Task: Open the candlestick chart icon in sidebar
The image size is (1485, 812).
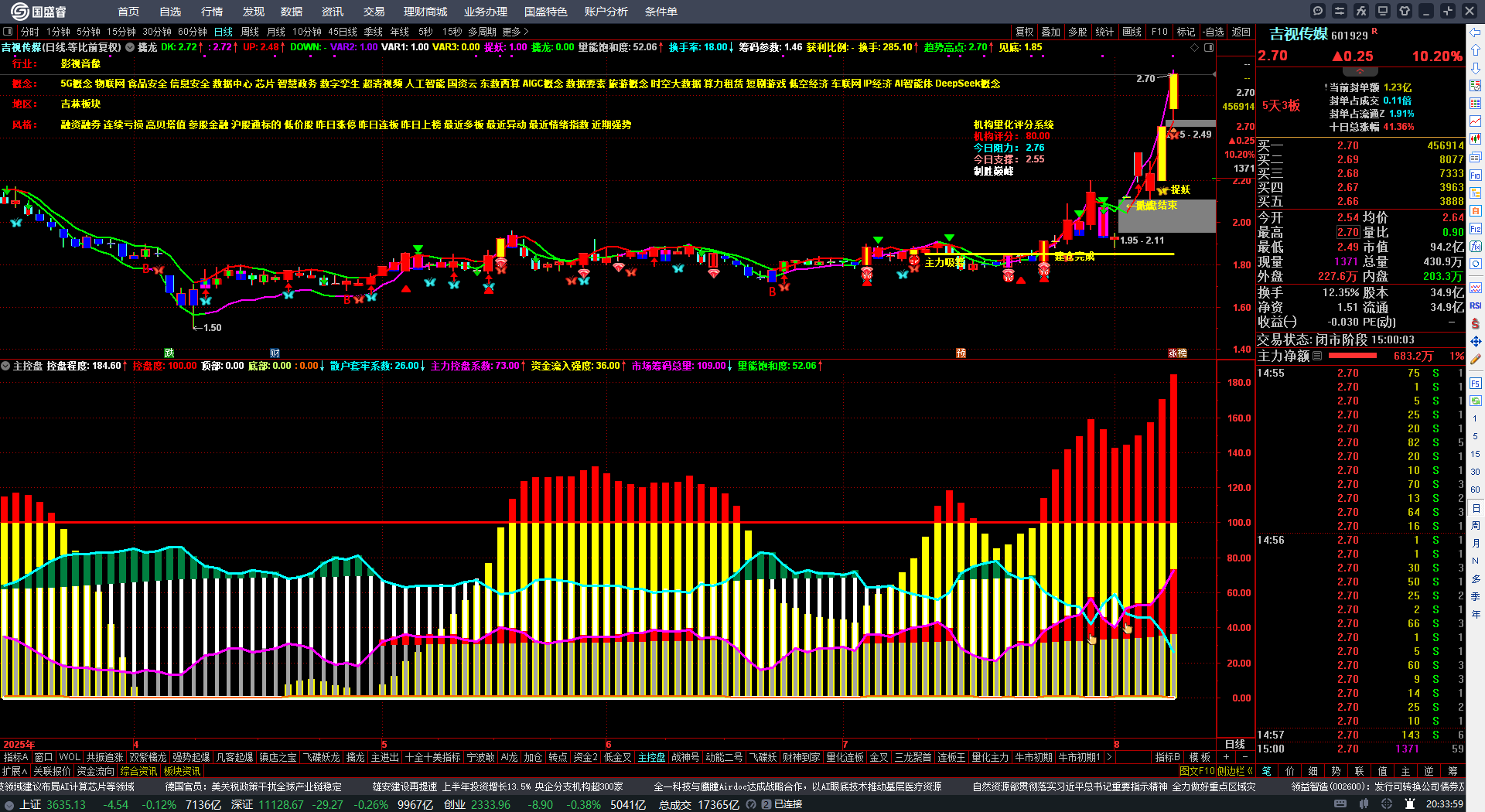Action: [1476, 139]
